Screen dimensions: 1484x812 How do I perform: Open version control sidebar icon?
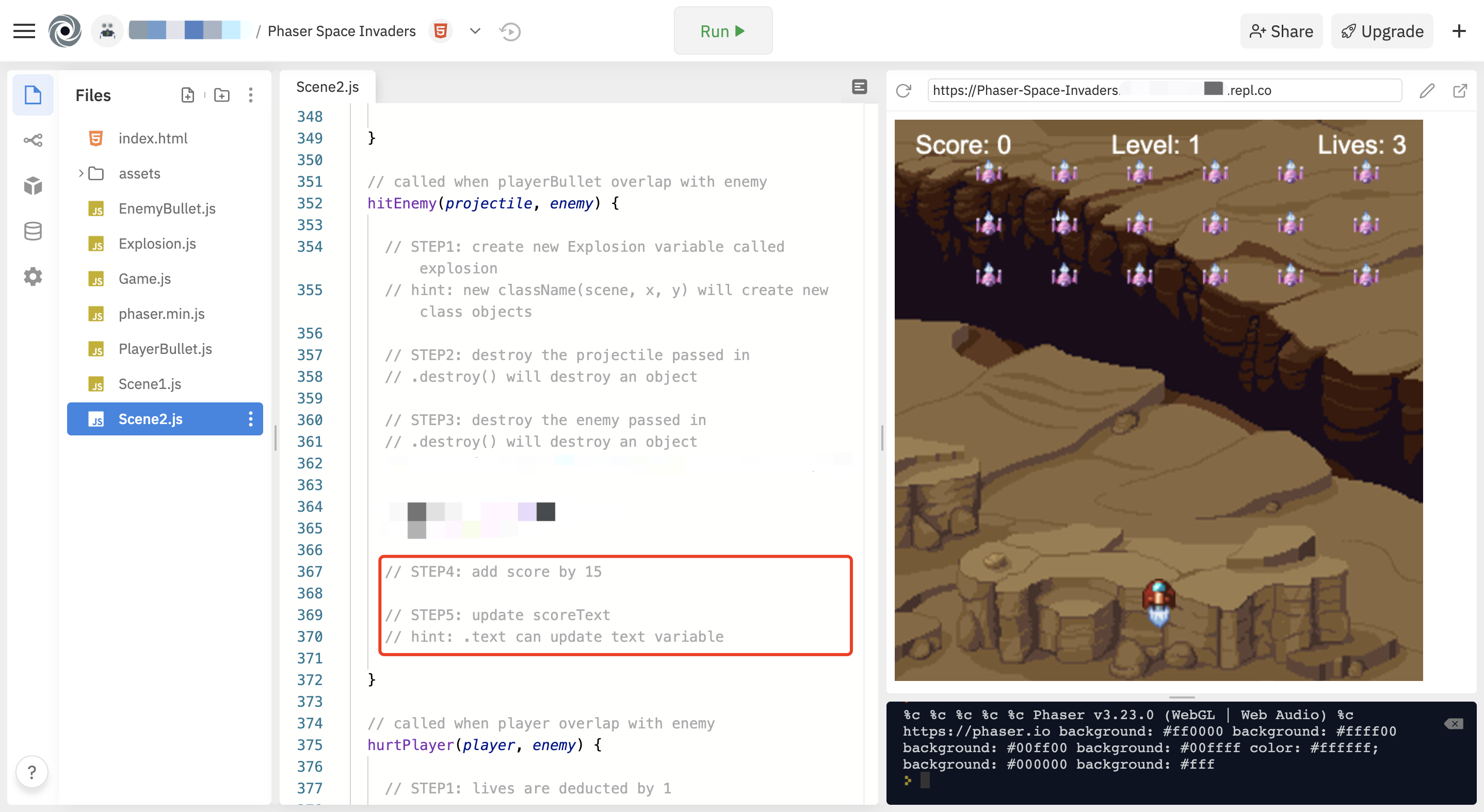pos(33,140)
